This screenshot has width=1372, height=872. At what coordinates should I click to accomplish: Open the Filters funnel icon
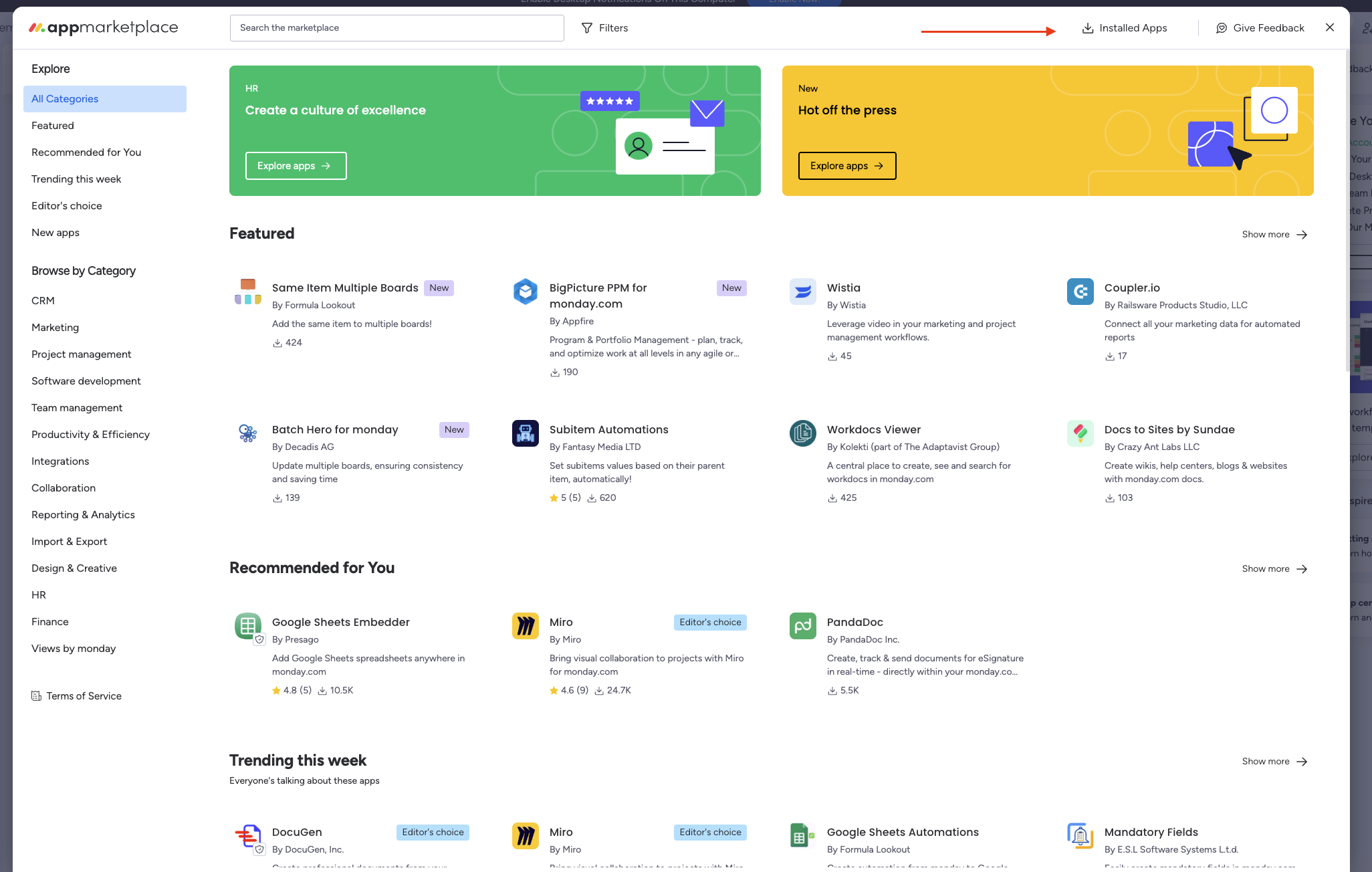(x=587, y=28)
